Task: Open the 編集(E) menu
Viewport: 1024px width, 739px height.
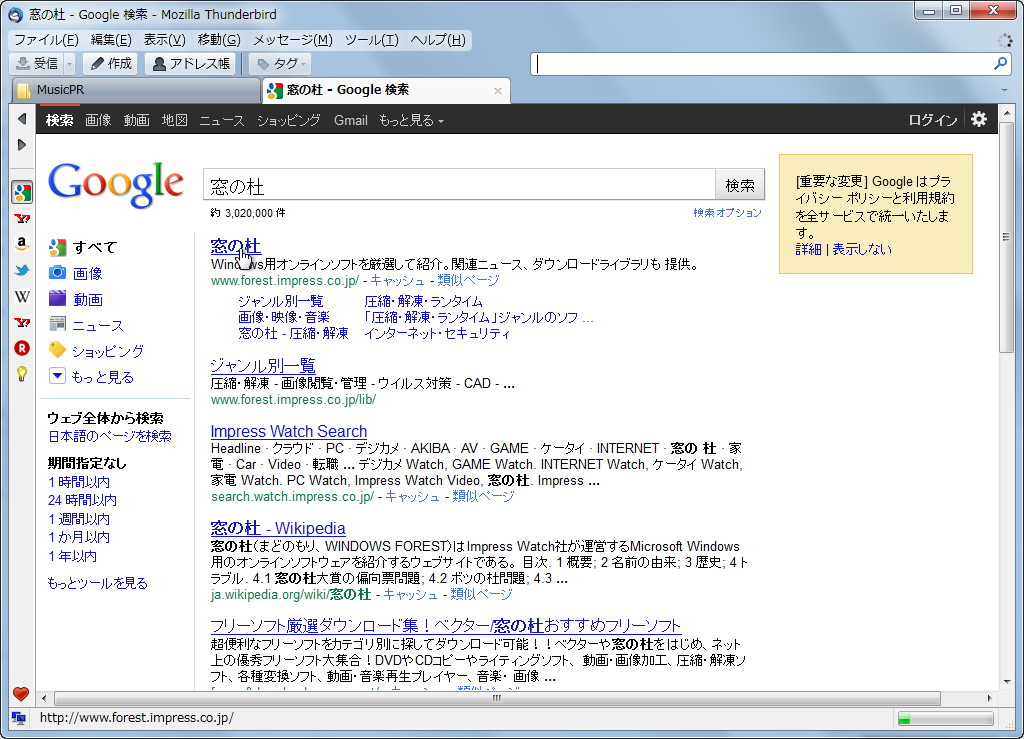Action: tap(110, 40)
